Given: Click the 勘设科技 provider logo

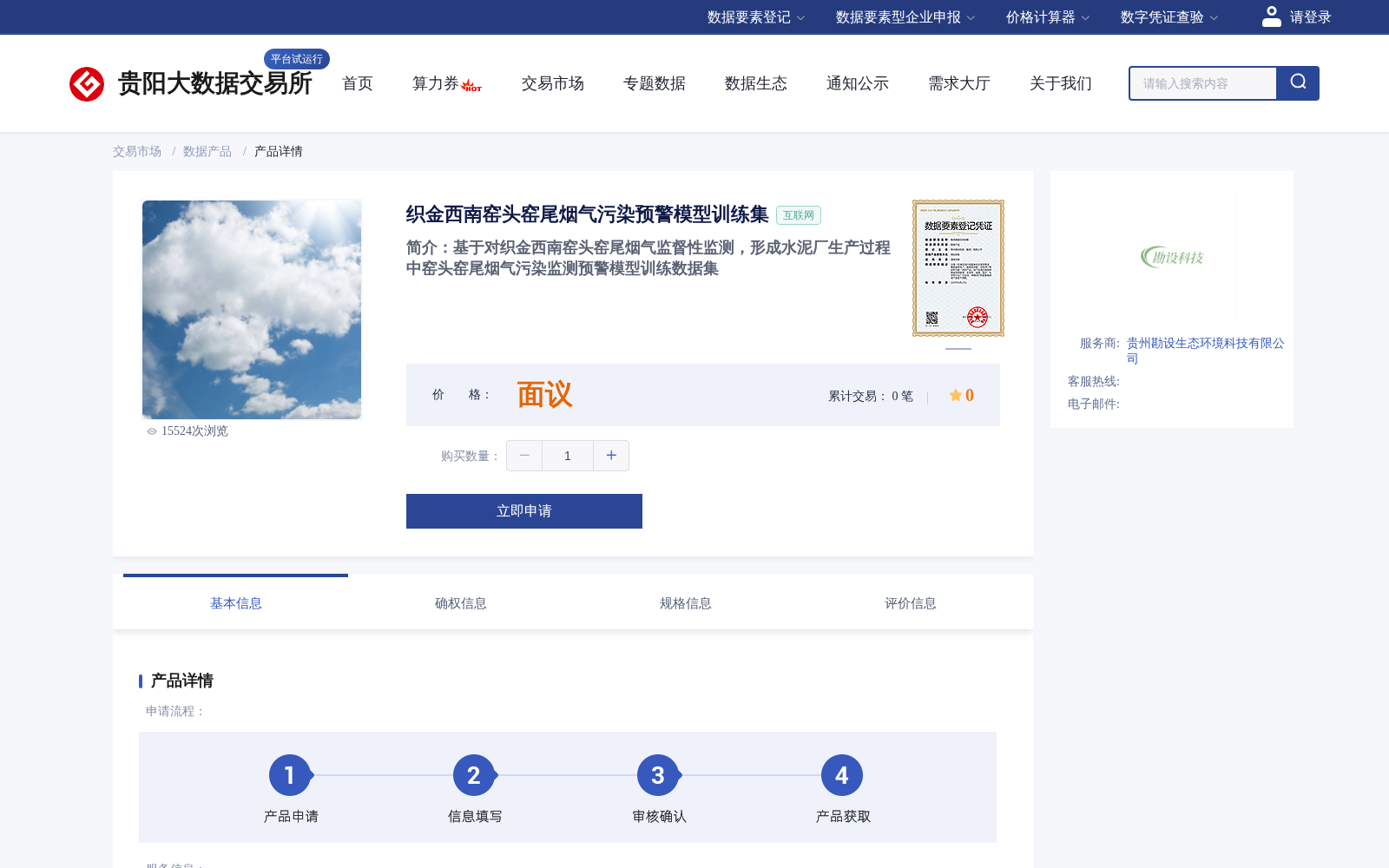Looking at the screenshot, I should pyautogui.click(x=1172, y=257).
